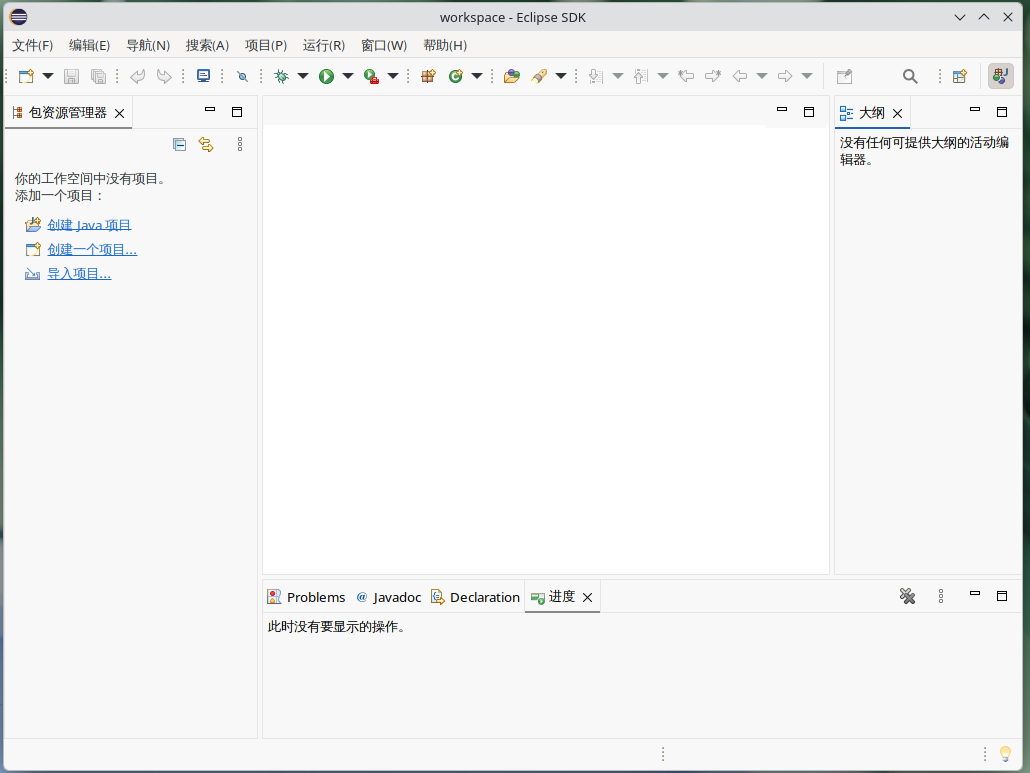1030x773 pixels.
Task: Click Last Edit Location icon
Action: tap(686, 76)
